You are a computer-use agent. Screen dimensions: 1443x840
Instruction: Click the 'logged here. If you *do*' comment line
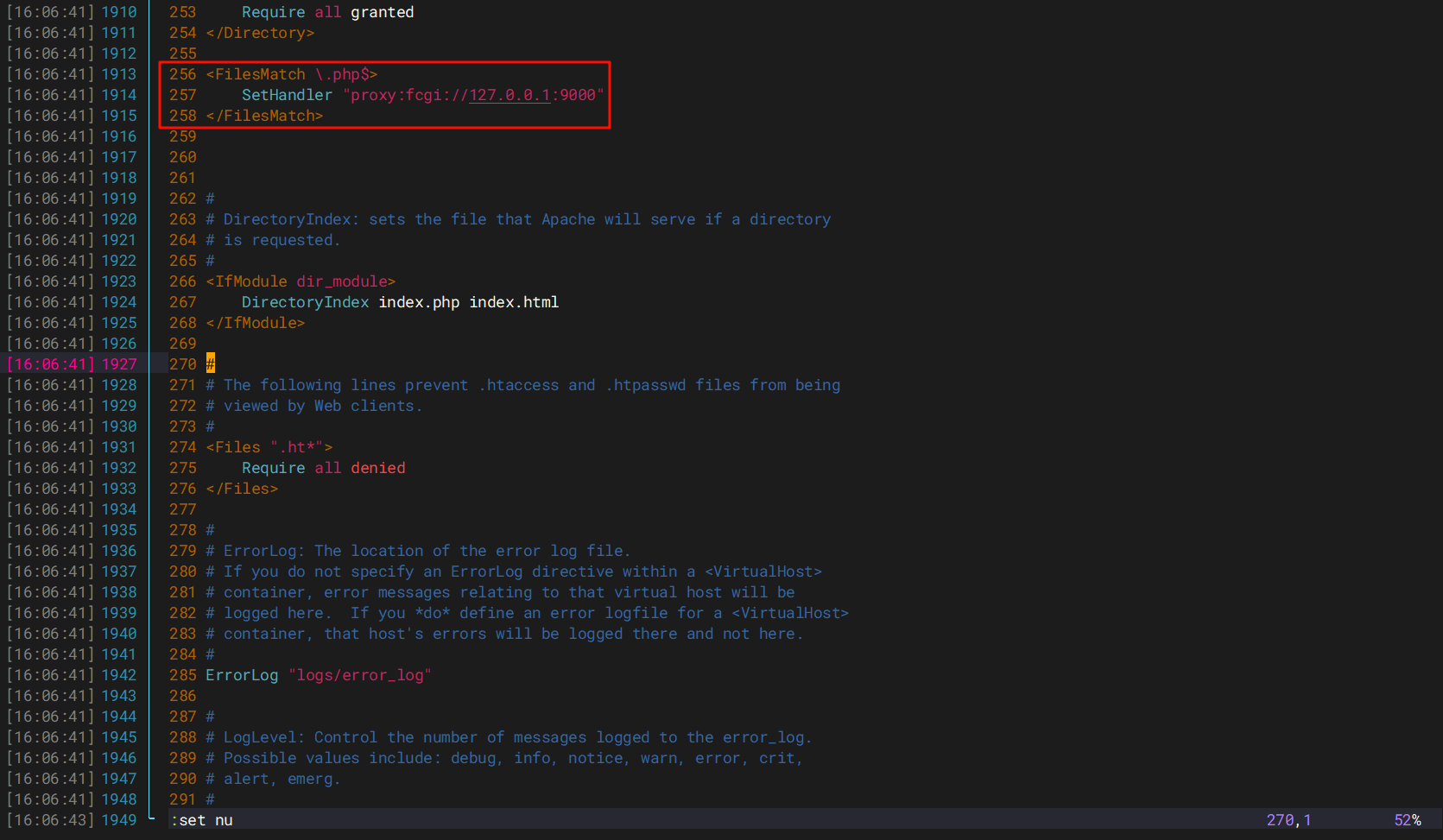point(527,613)
